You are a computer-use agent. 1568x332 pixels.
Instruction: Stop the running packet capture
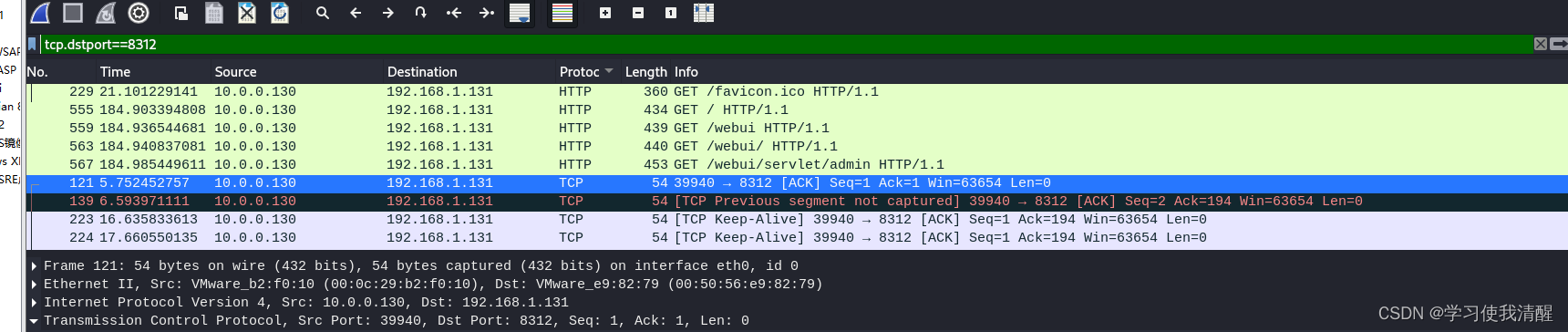click(73, 13)
